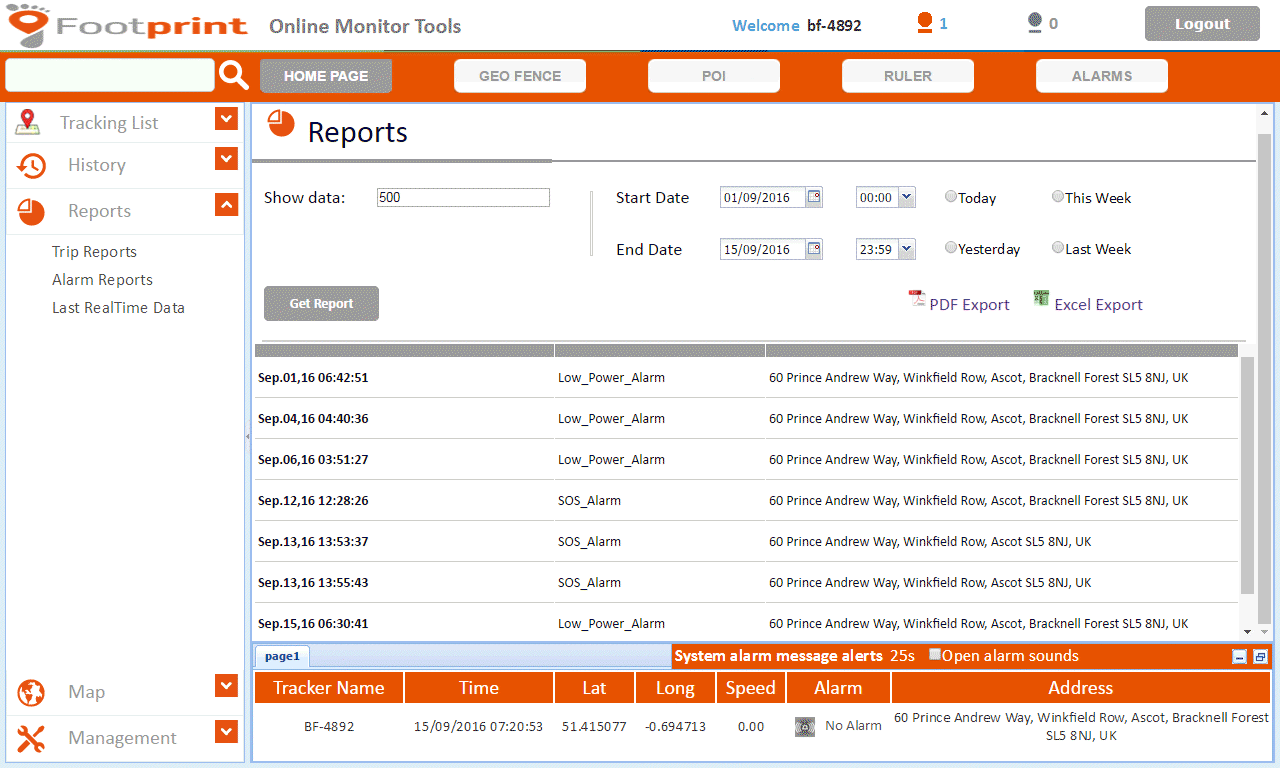Viewport: 1280px width, 768px height.
Task: Open calendar picker for Start Date
Action: click(x=814, y=197)
